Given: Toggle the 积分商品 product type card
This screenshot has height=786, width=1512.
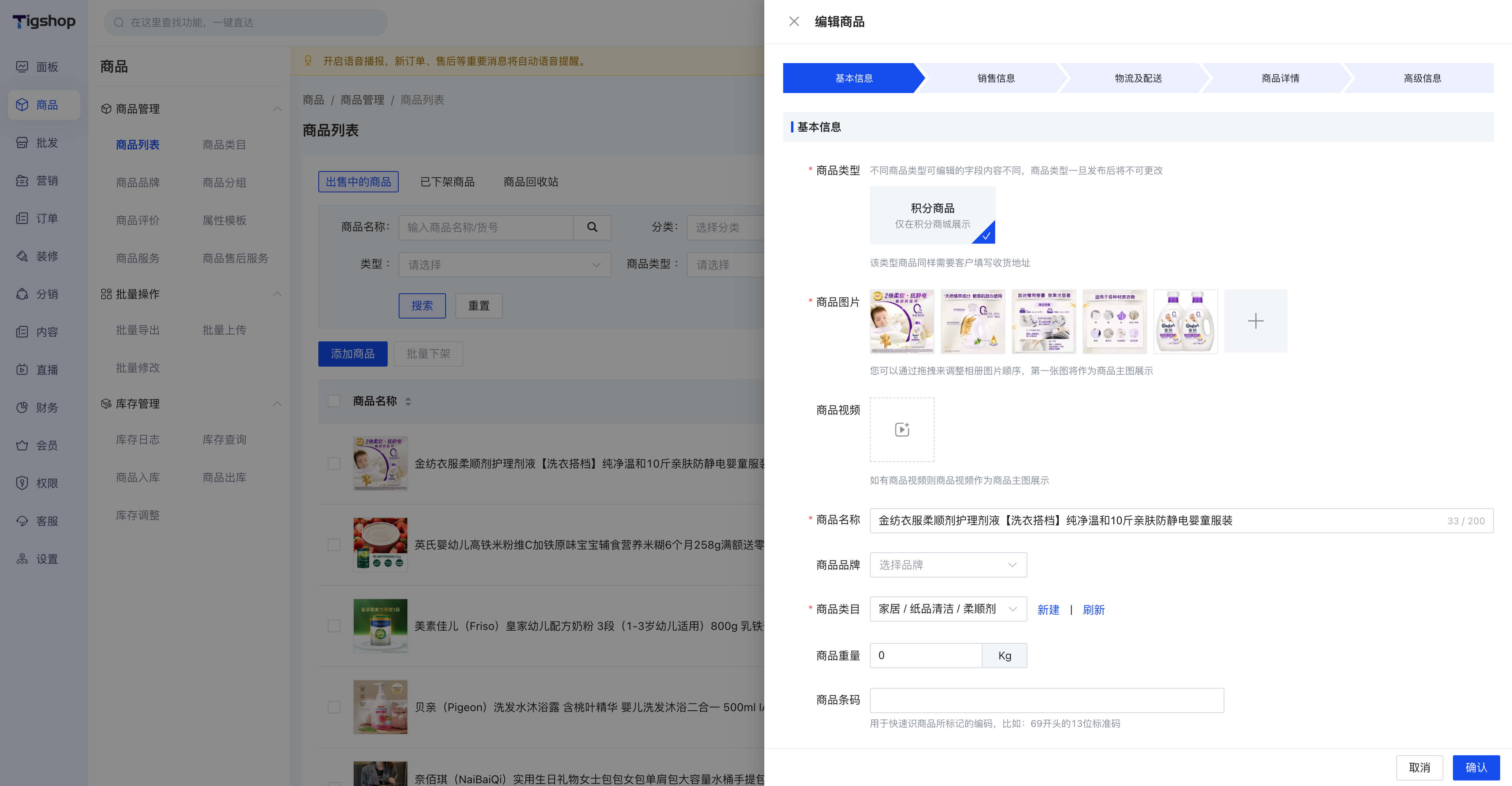Looking at the screenshot, I should [x=932, y=215].
